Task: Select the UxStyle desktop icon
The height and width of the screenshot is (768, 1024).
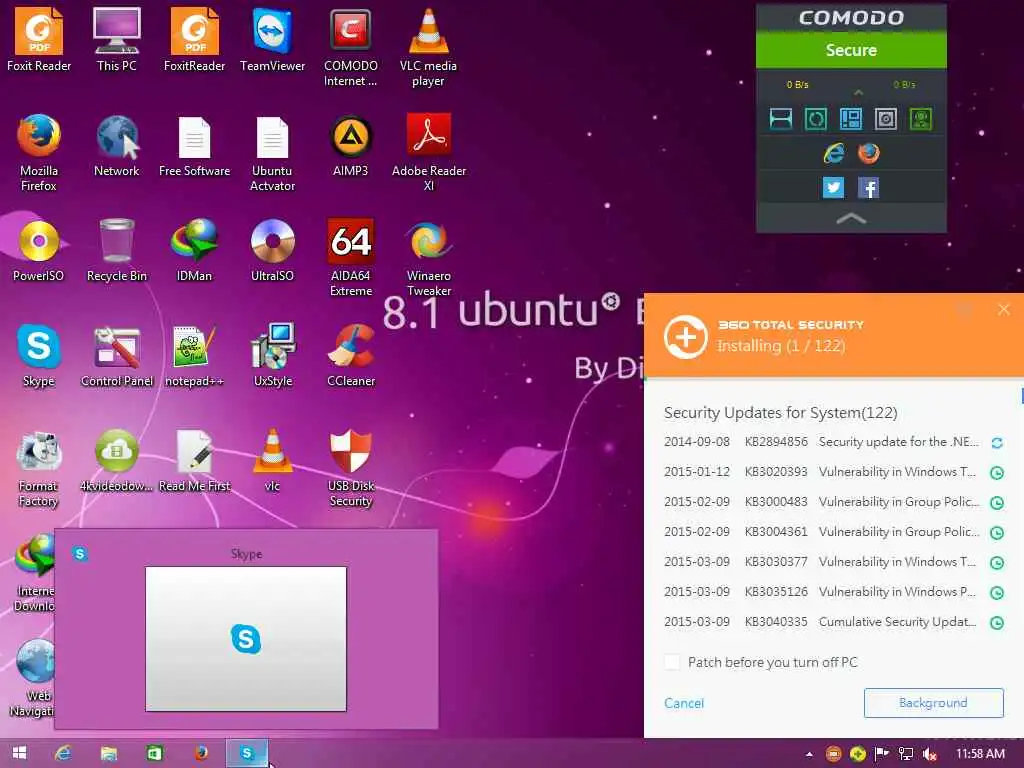Action: (272, 355)
